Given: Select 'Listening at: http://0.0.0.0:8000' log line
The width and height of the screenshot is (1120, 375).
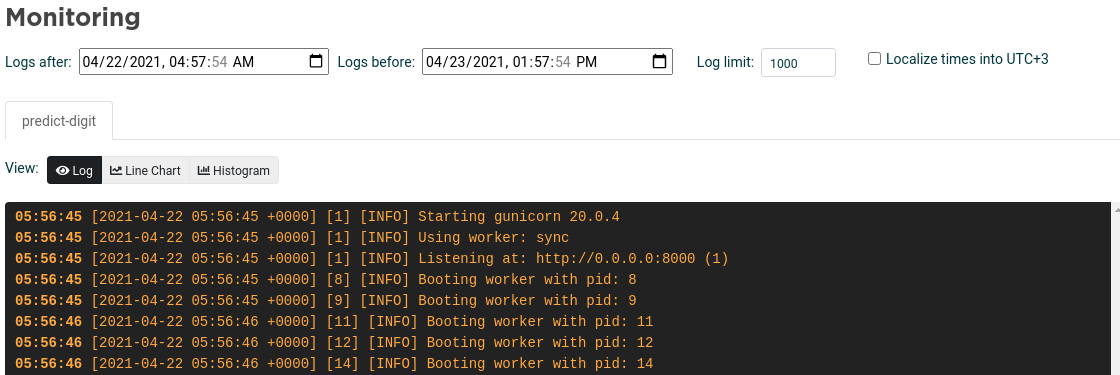Looking at the screenshot, I should (371, 259).
